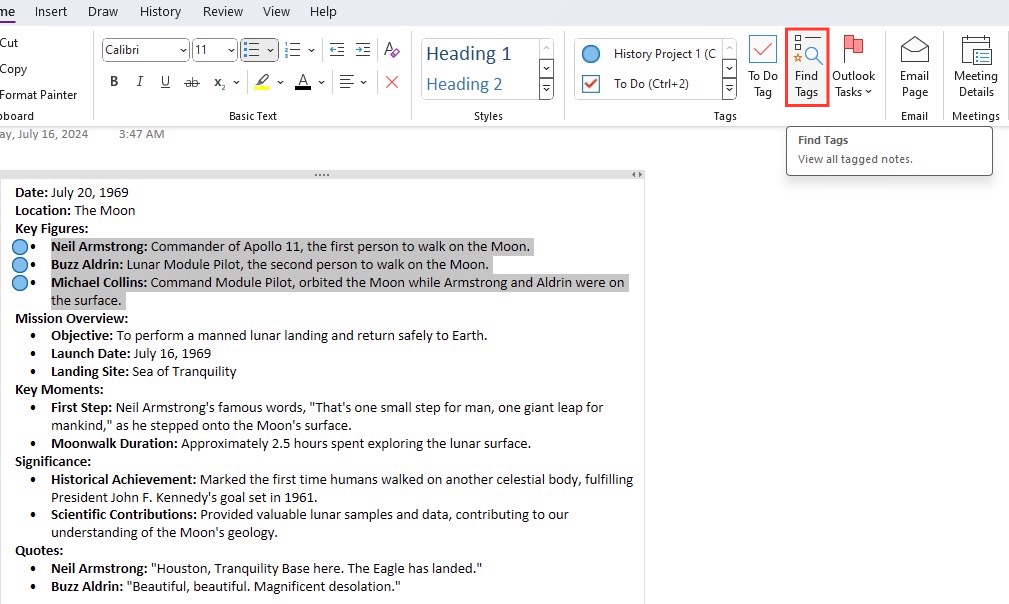Expand the font size 11 dropdown
1009x604 pixels.
pos(230,50)
